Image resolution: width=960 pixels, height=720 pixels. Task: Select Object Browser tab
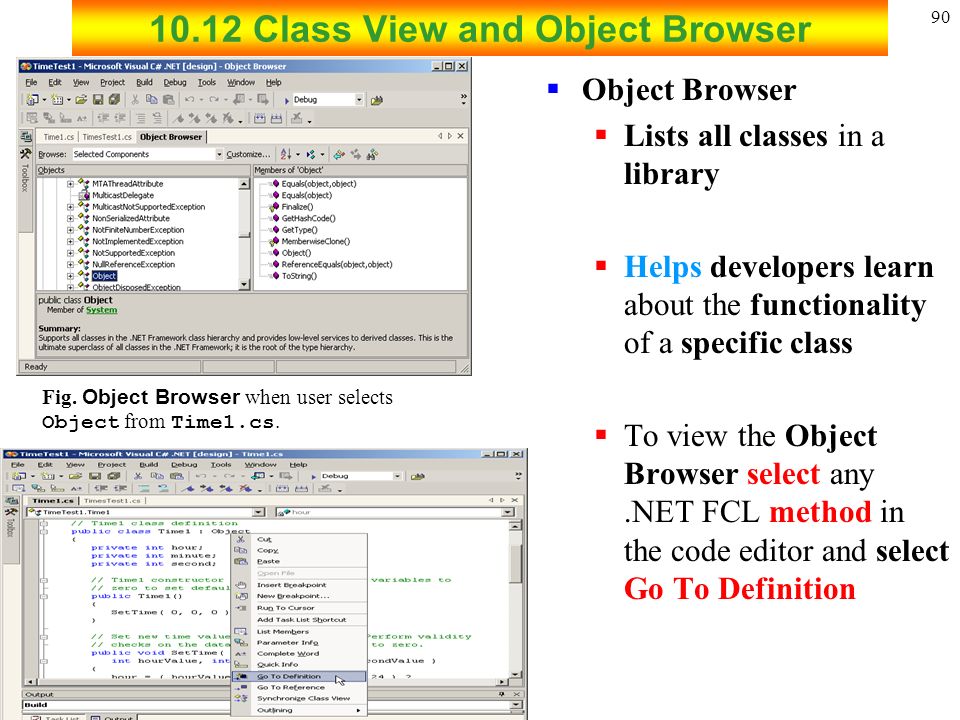click(x=171, y=137)
